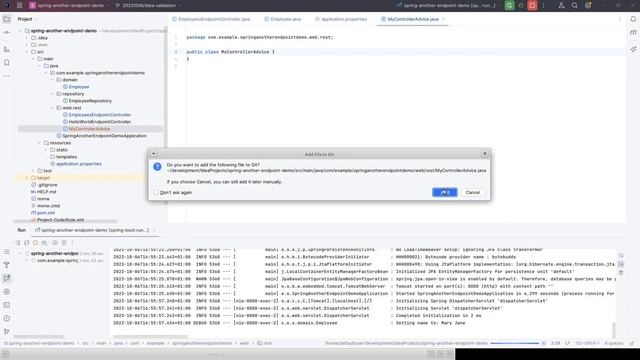Open the Code With Me user icon

[x=561, y=5]
